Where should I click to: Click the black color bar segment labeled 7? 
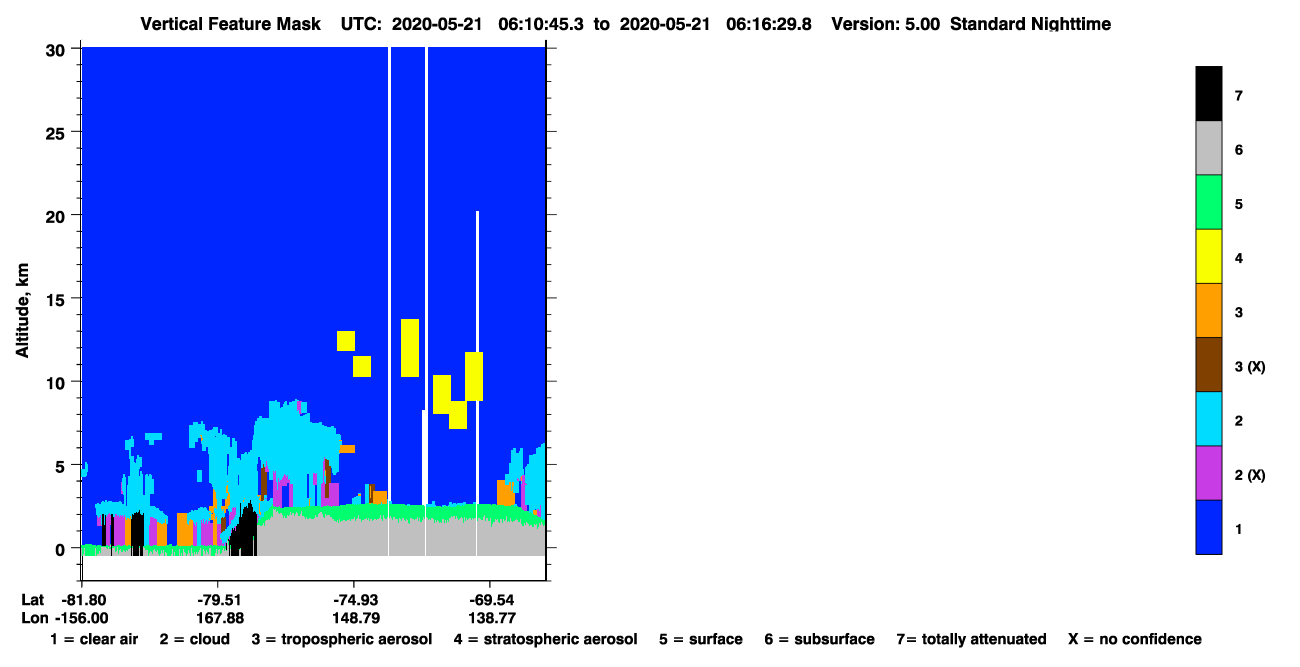click(1208, 94)
